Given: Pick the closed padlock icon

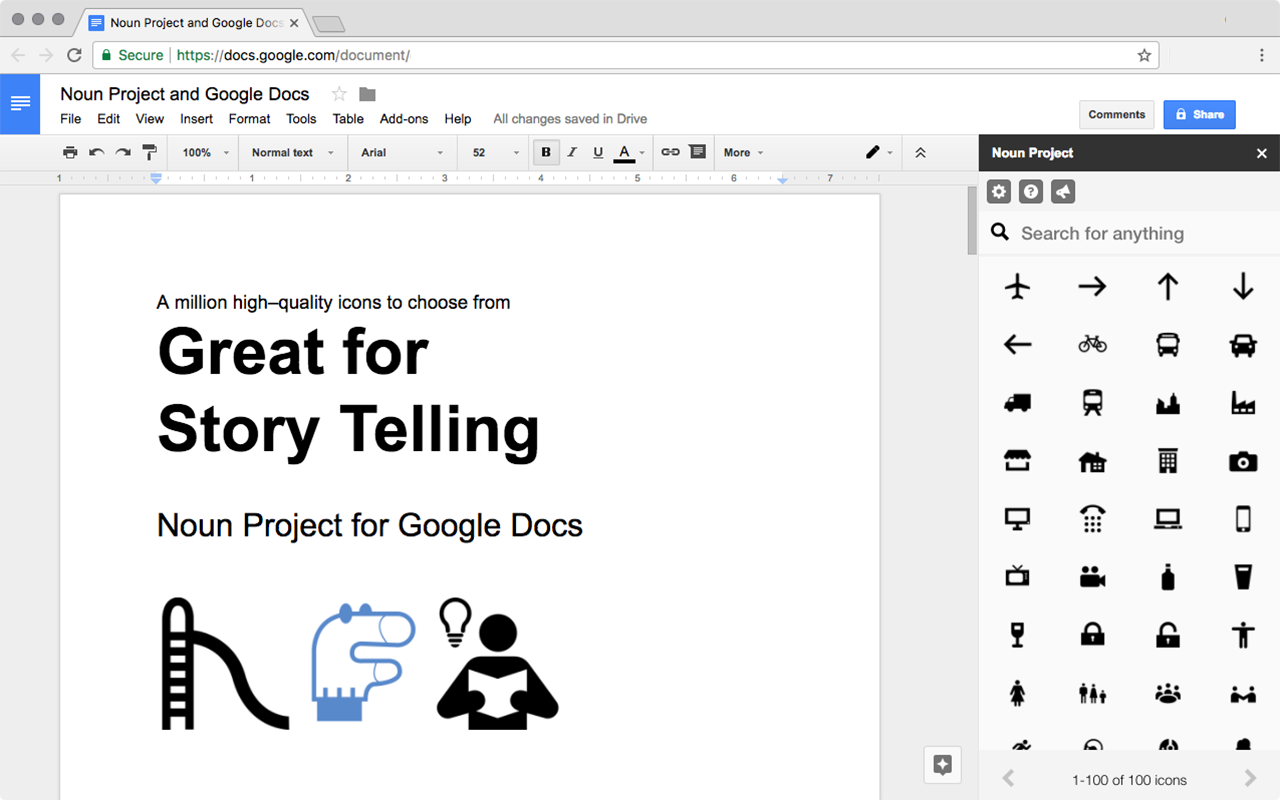Looking at the screenshot, I should tap(1092, 634).
